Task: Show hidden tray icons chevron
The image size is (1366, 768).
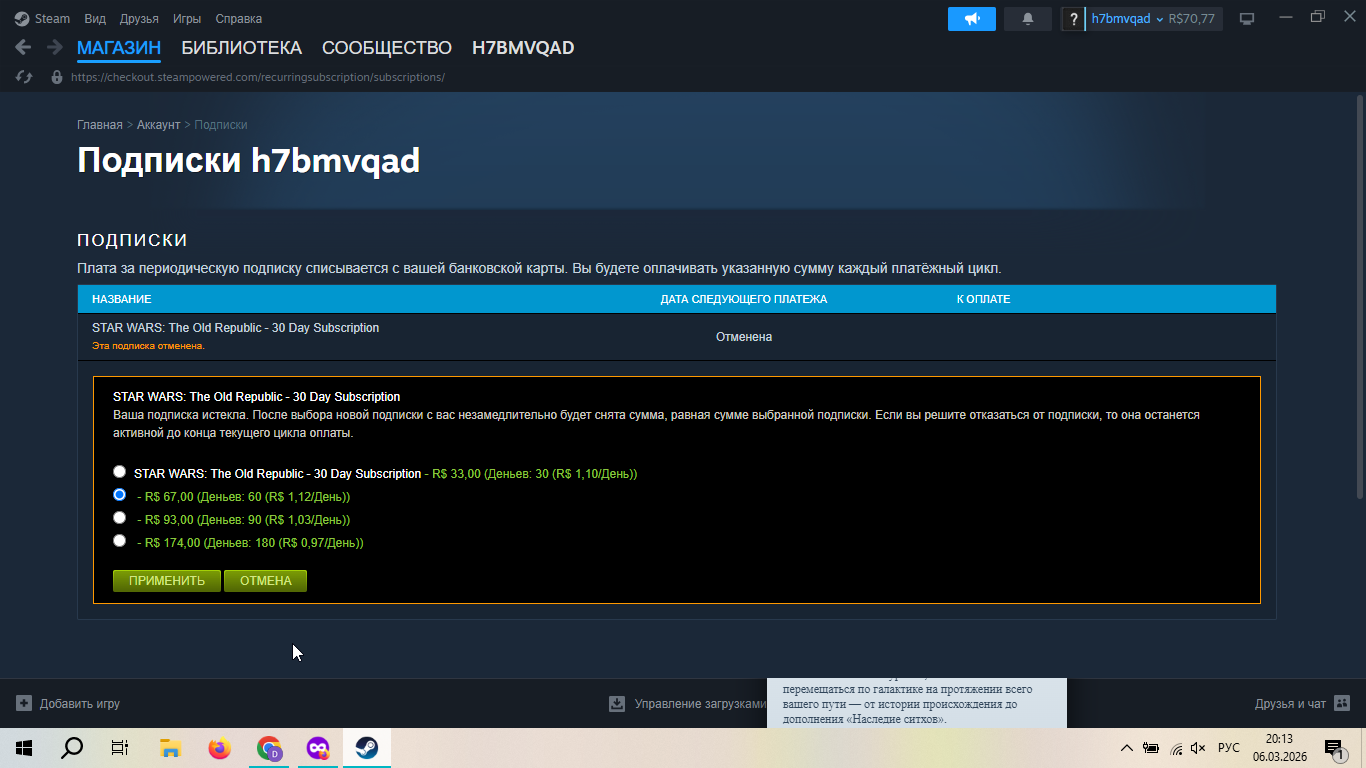Action: 1127,748
